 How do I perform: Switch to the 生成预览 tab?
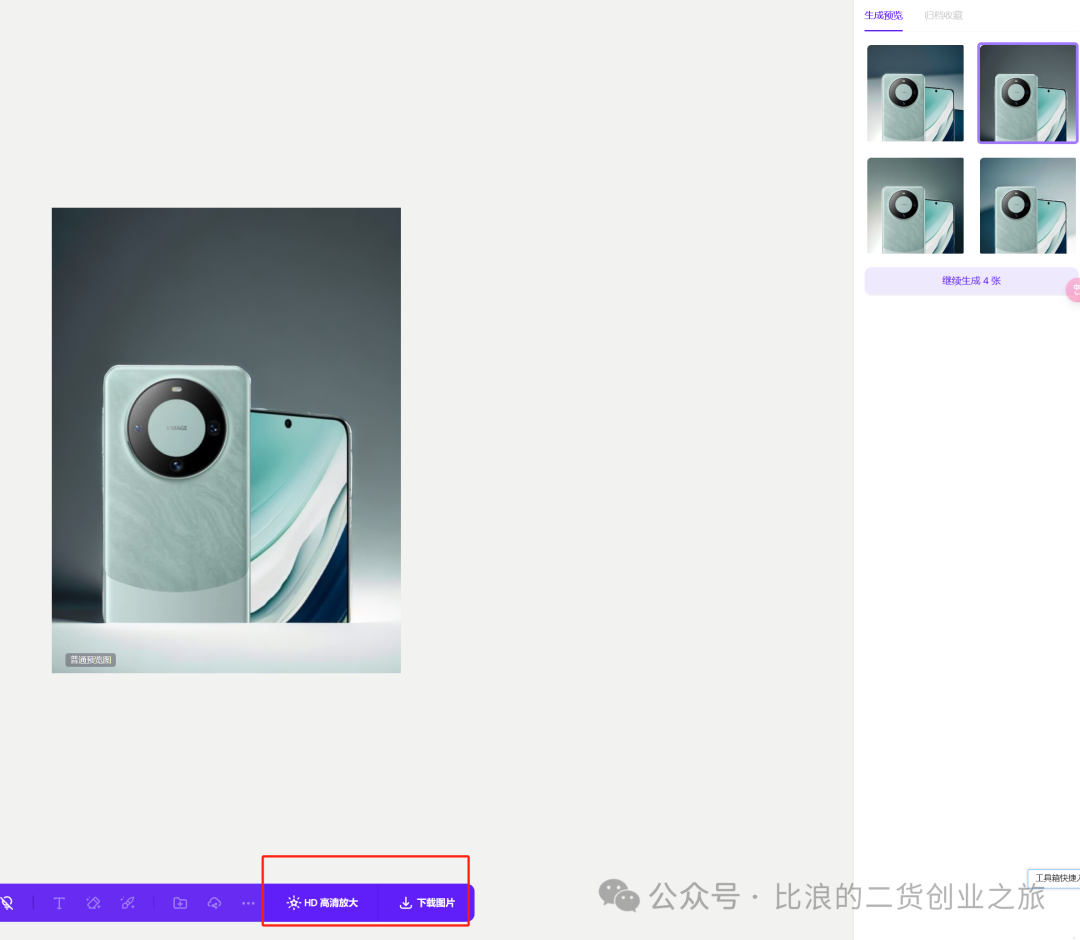point(883,15)
